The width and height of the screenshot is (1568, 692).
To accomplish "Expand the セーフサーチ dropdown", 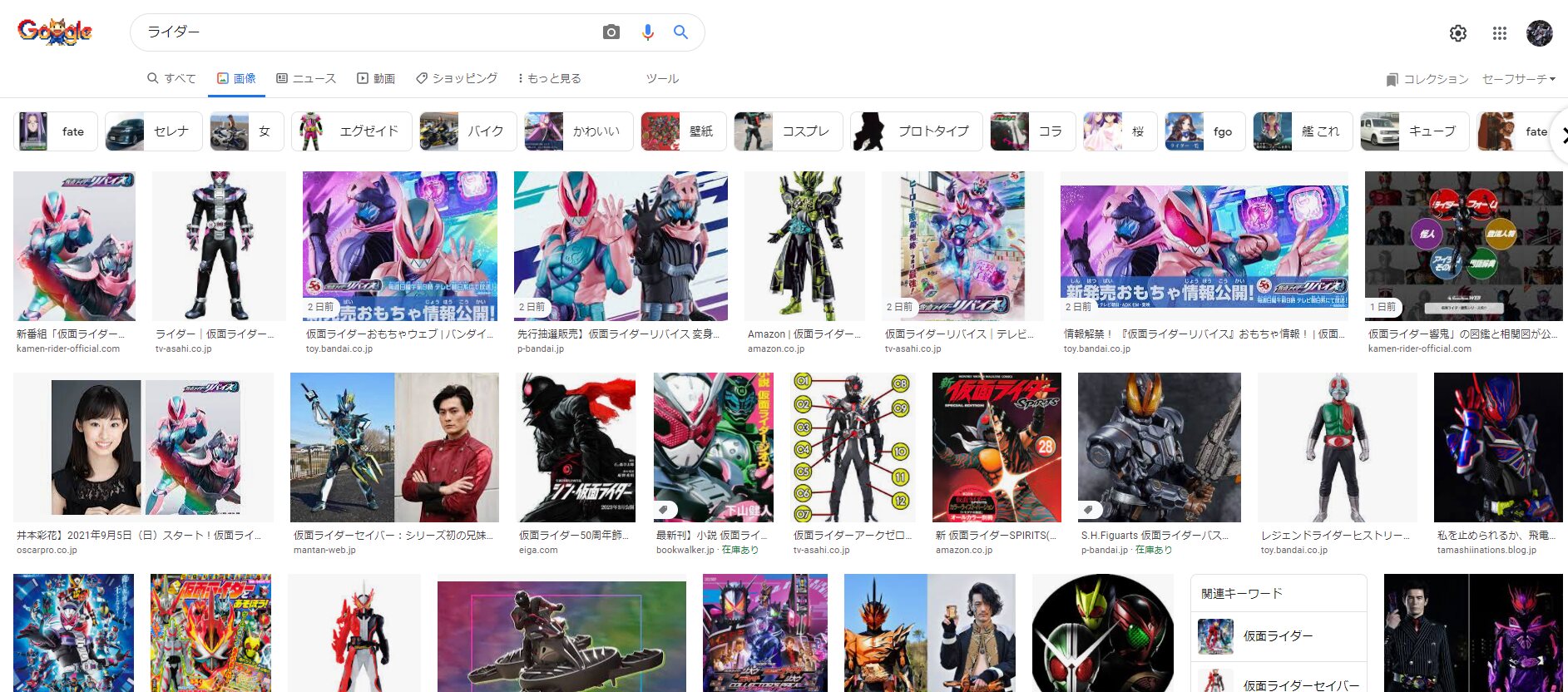I will click(x=1518, y=79).
